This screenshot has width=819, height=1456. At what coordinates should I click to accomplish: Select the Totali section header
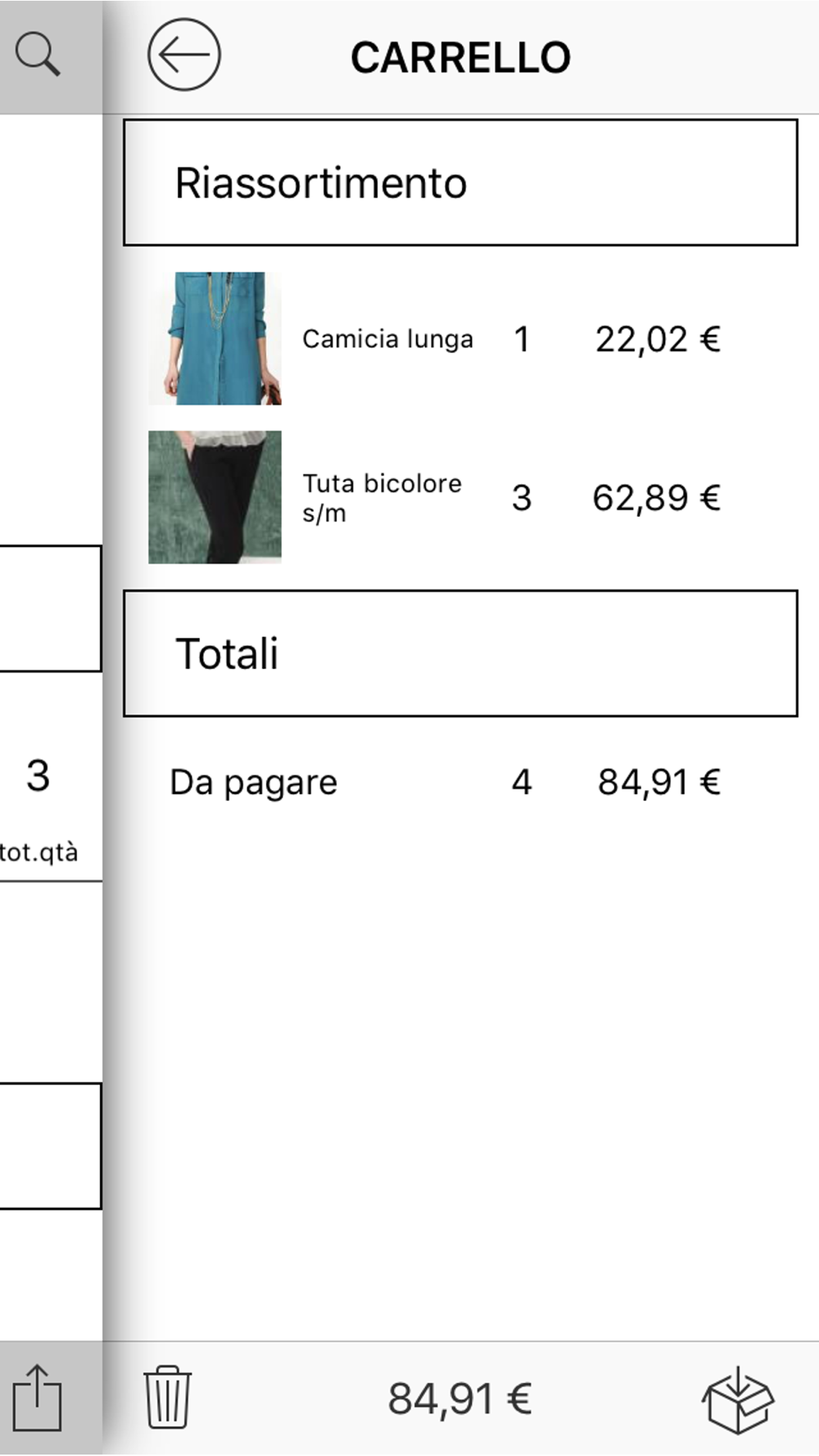(460, 653)
